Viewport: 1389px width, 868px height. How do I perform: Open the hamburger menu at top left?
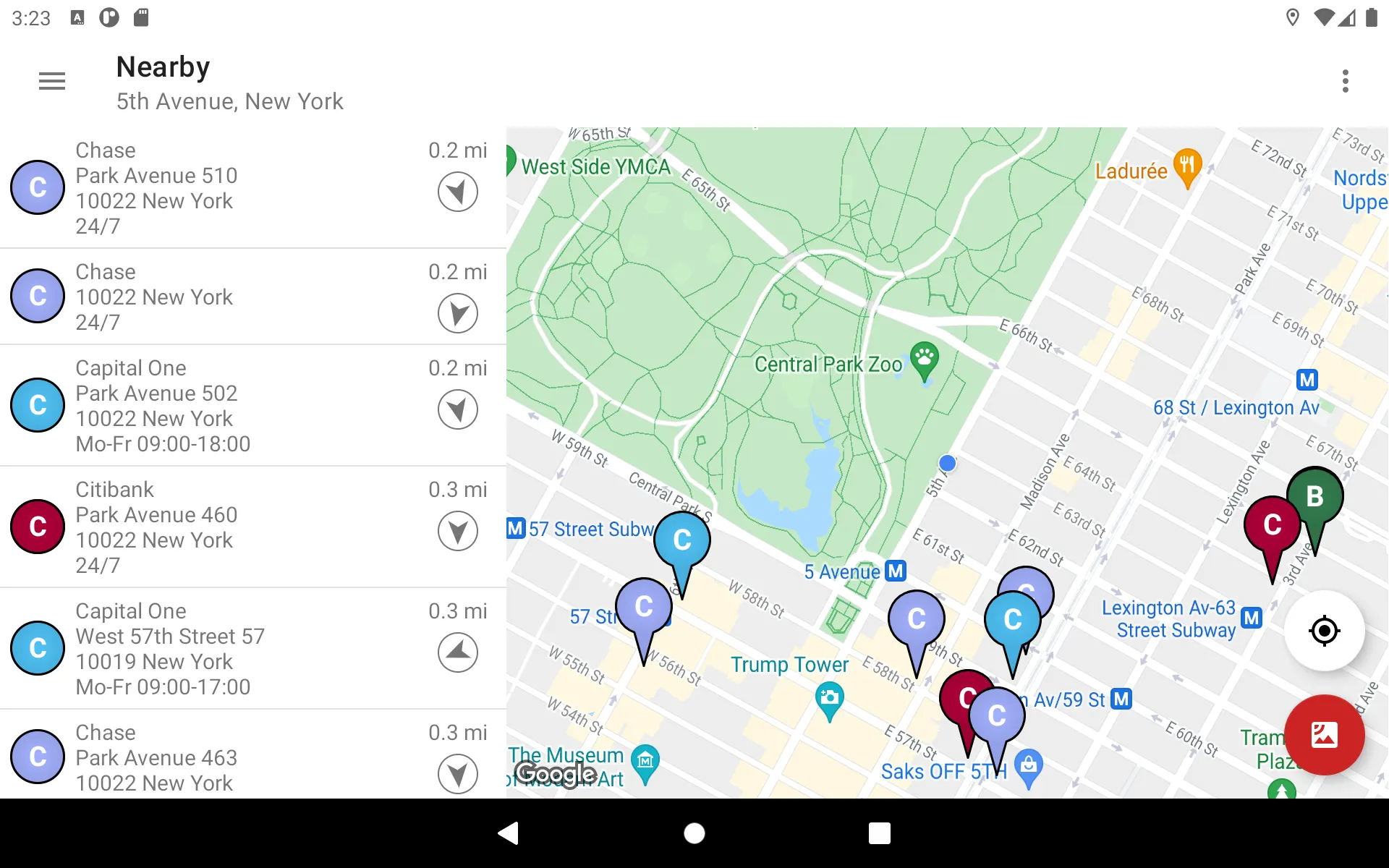tap(52, 81)
